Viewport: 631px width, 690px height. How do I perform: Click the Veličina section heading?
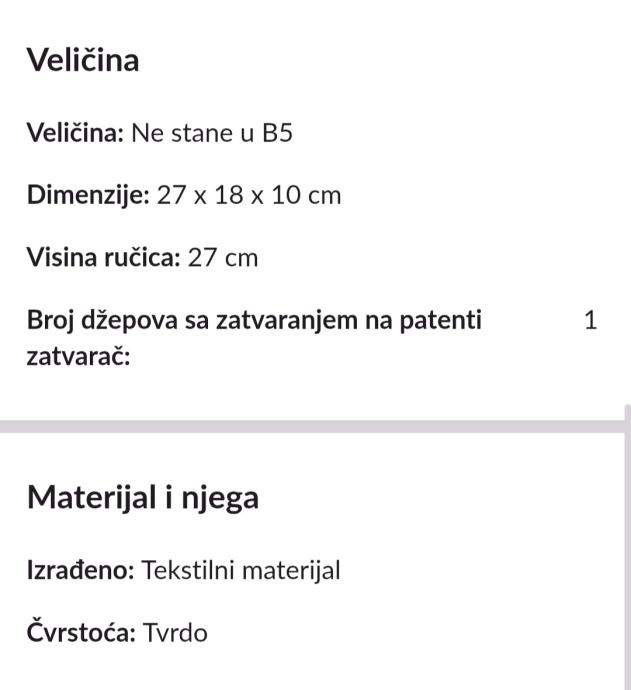tap(83, 60)
